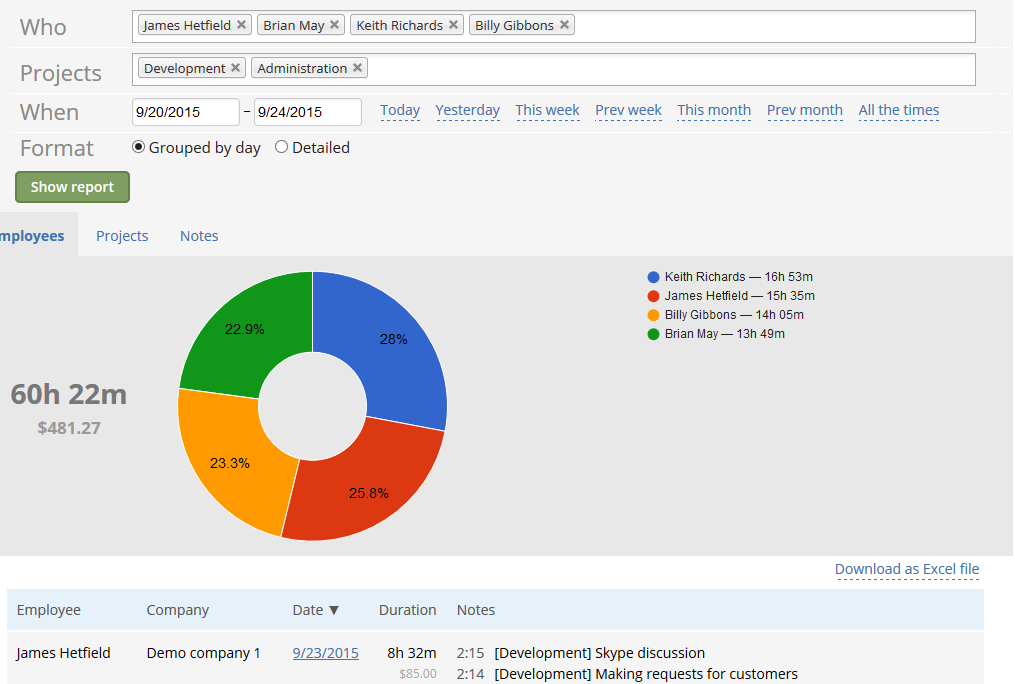Select Detailed format option
The width and height of the screenshot is (1015, 684).
pos(281,147)
